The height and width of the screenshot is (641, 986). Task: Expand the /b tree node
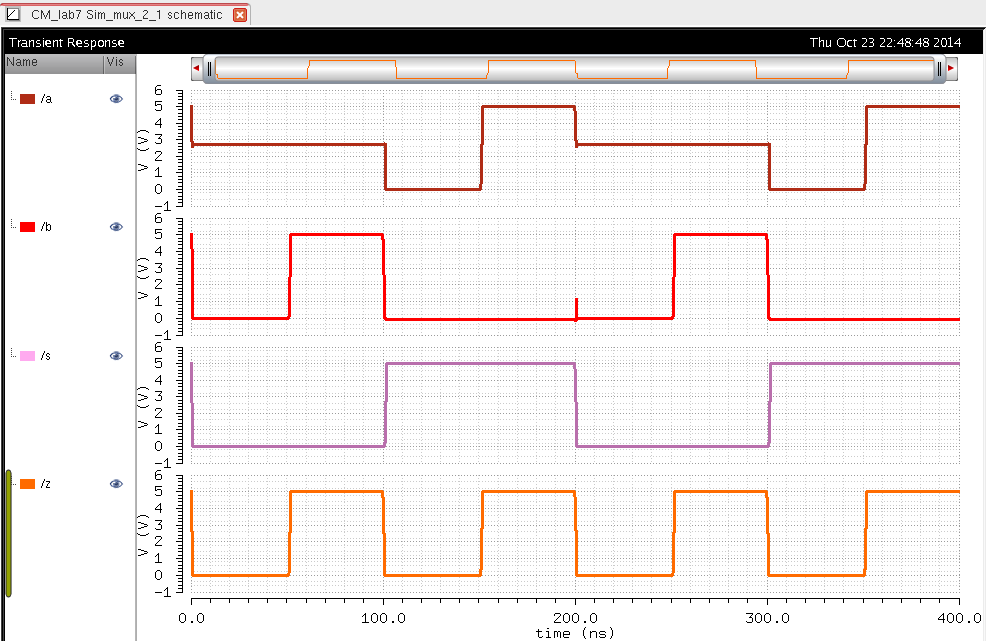(13, 226)
